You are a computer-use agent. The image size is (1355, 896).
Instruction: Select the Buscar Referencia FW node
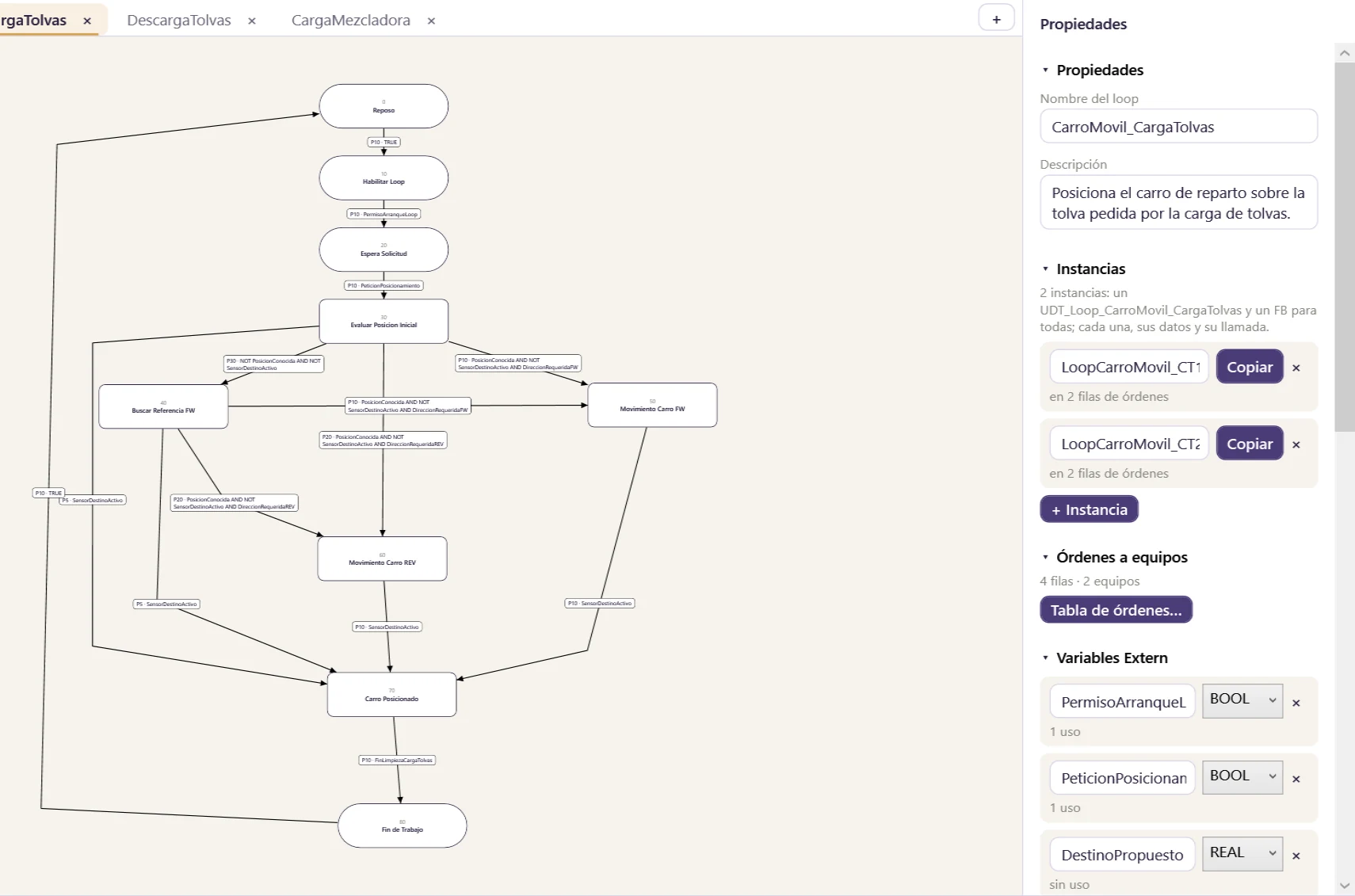163,406
